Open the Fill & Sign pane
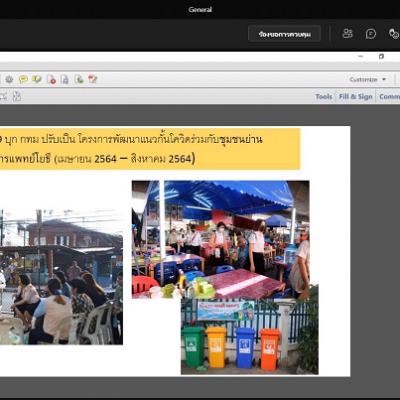Image resolution: width=400 pixels, height=400 pixels. [355, 97]
